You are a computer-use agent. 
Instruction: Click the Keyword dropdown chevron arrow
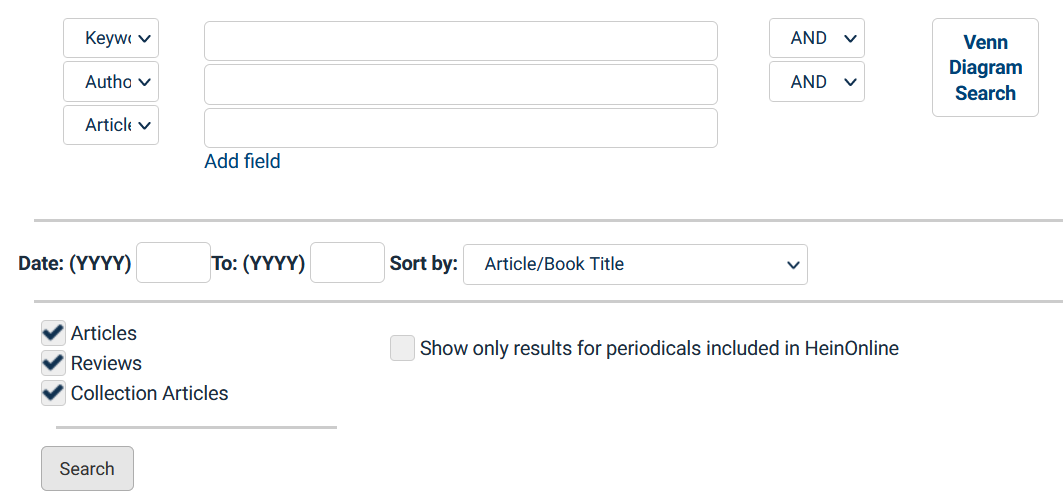145,39
